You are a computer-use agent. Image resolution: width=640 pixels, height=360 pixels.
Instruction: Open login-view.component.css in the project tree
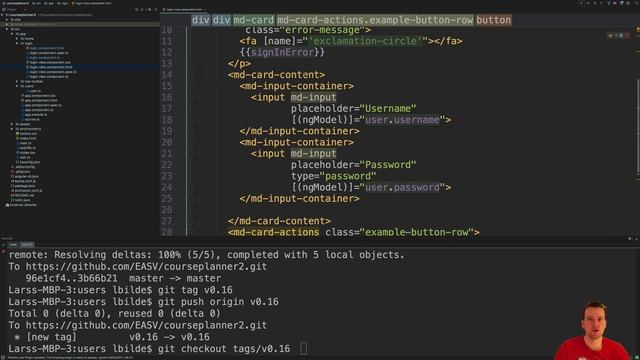[50, 62]
